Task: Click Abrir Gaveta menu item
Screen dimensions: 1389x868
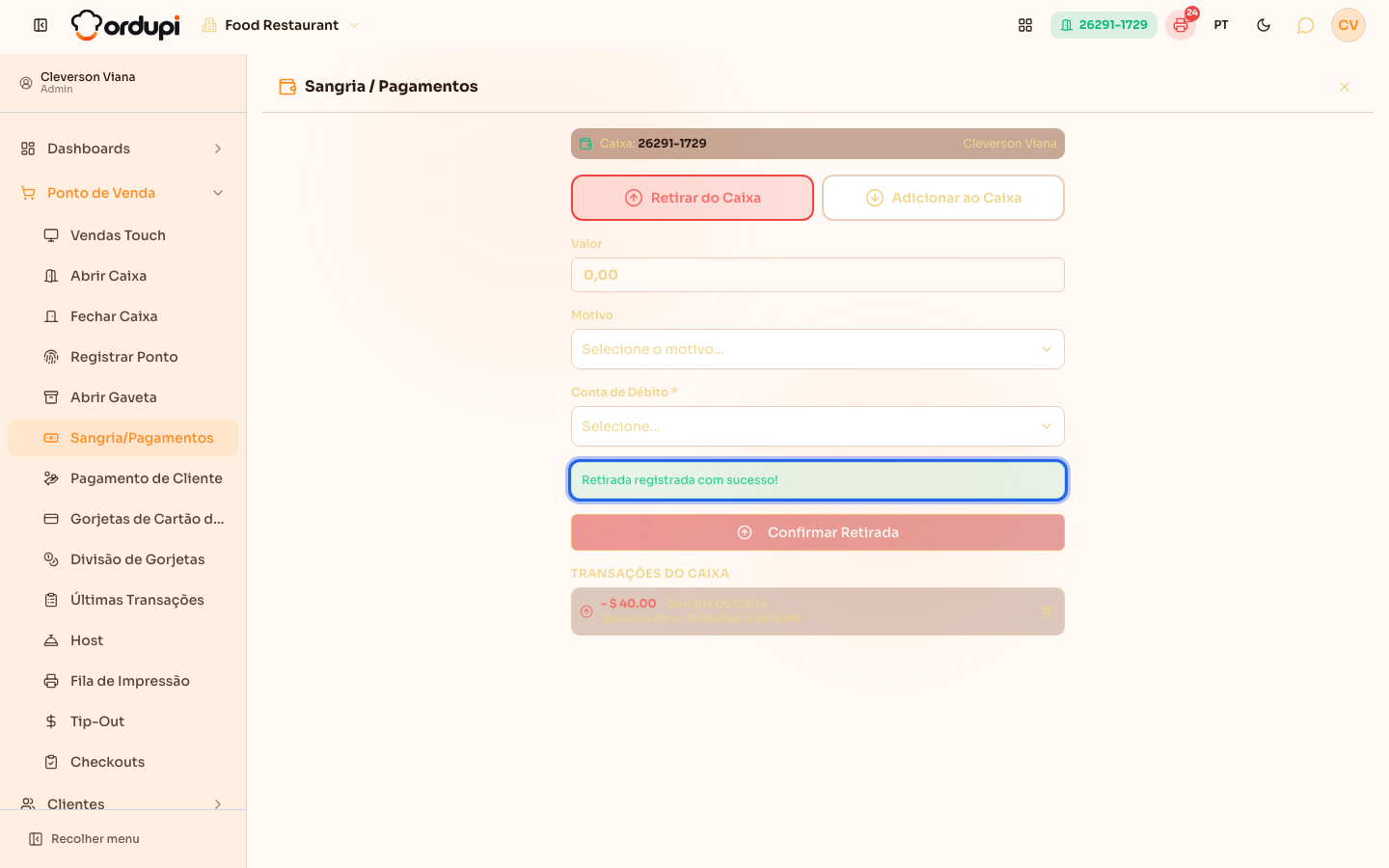Action: (123, 397)
